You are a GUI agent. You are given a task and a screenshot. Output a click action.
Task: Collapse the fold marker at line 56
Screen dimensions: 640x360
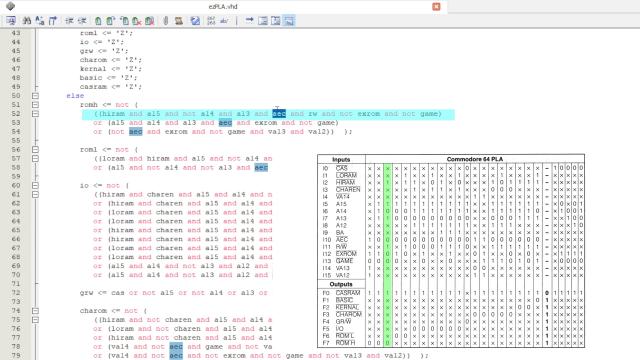click(36, 150)
